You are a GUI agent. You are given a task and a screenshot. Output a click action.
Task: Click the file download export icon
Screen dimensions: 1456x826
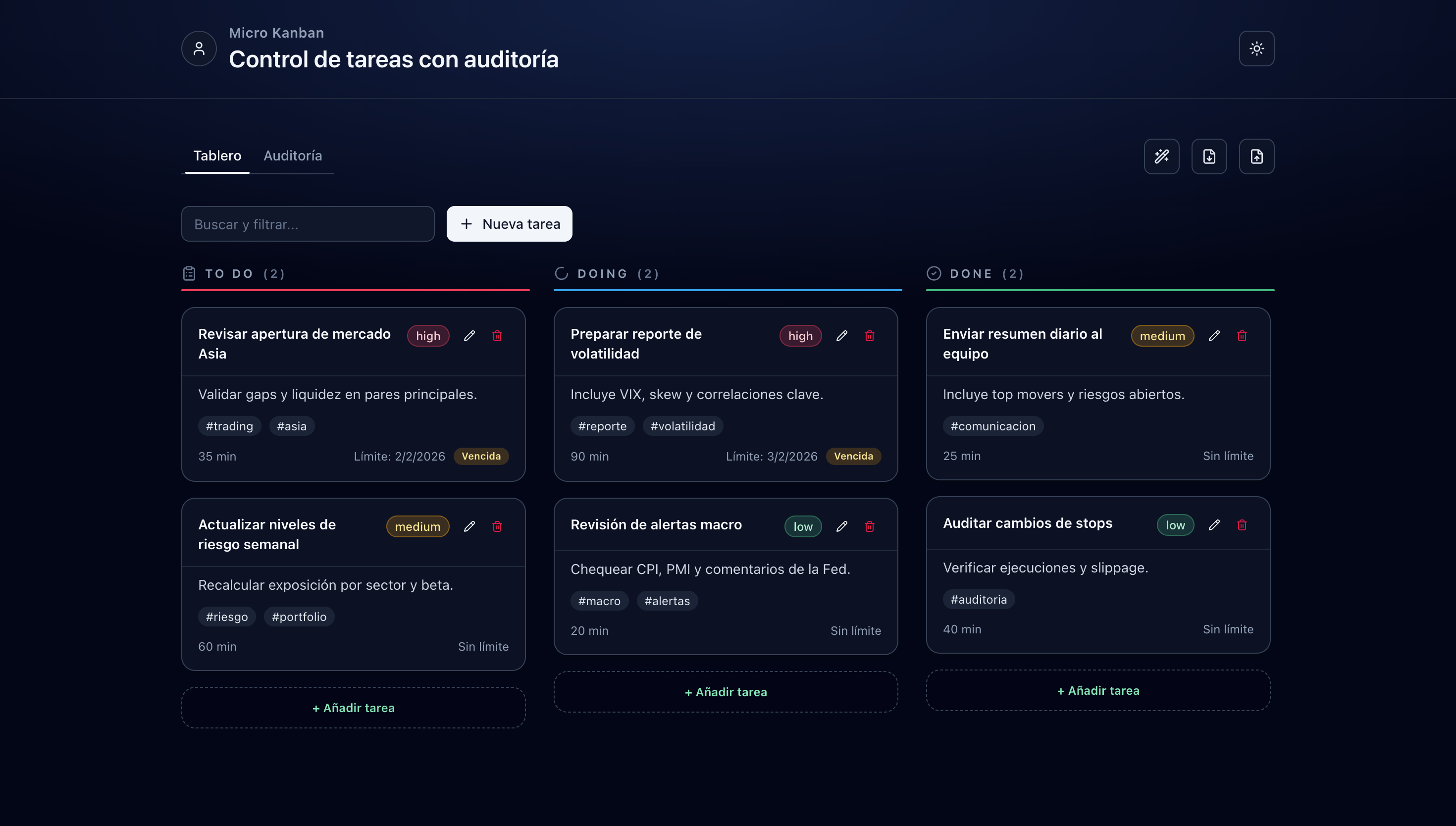1209,156
